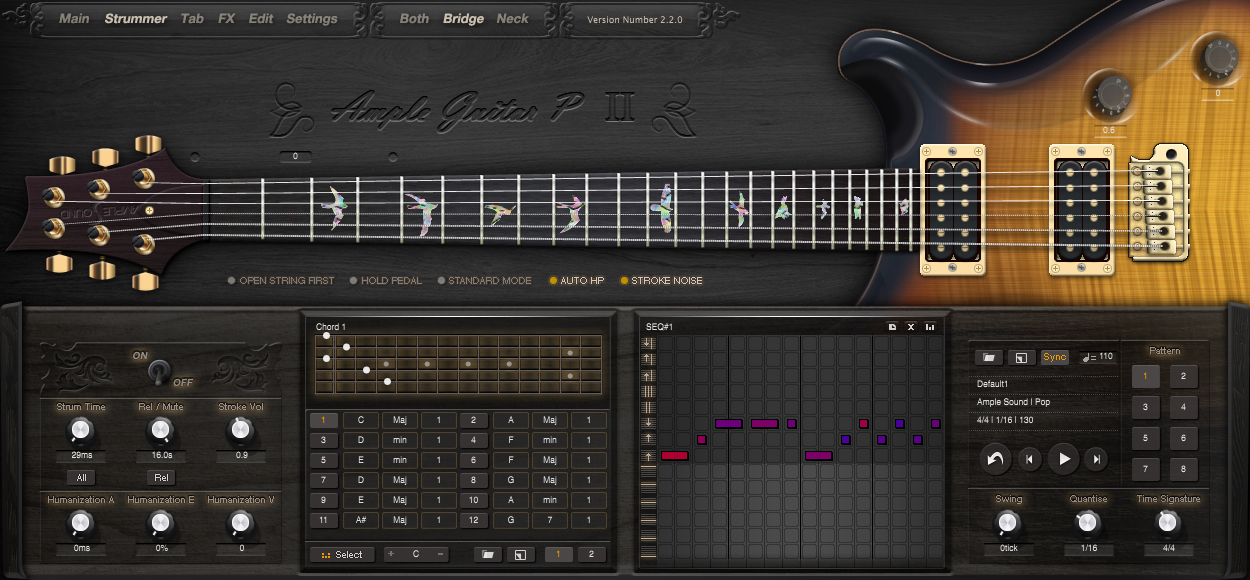The image size is (1250, 580).
Task: Open root note A dropdown for chord 2
Action: click(510, 421)
